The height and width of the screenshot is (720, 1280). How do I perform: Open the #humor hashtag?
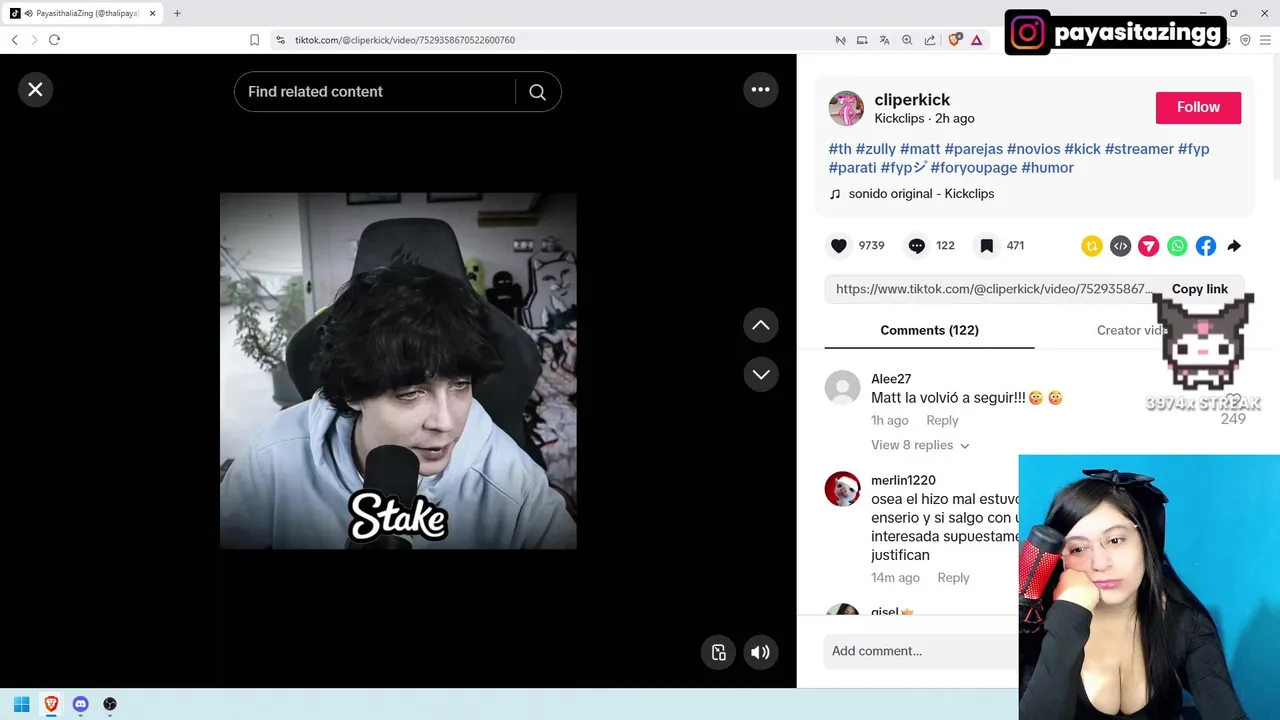[x=1047, y=168]
